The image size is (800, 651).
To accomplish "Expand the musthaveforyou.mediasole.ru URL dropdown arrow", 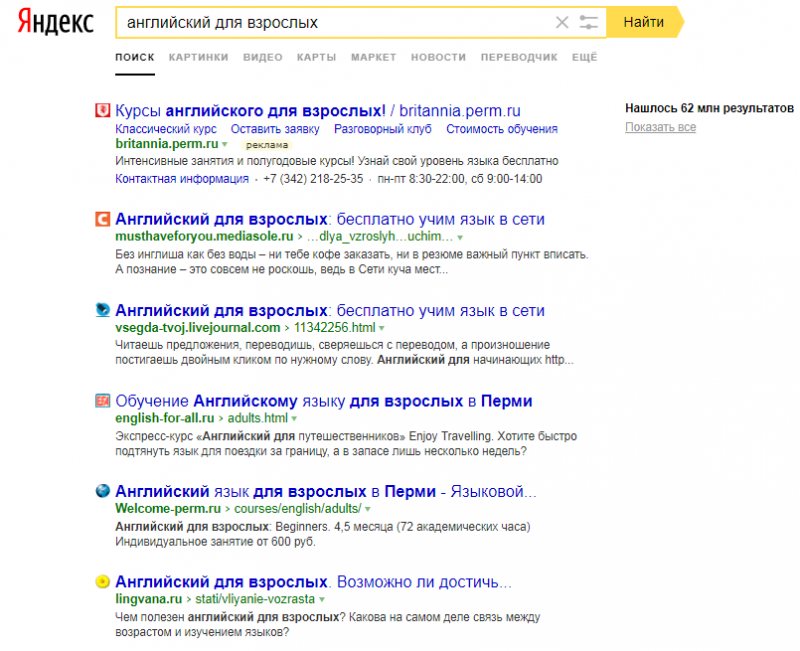I will [460, 237].
